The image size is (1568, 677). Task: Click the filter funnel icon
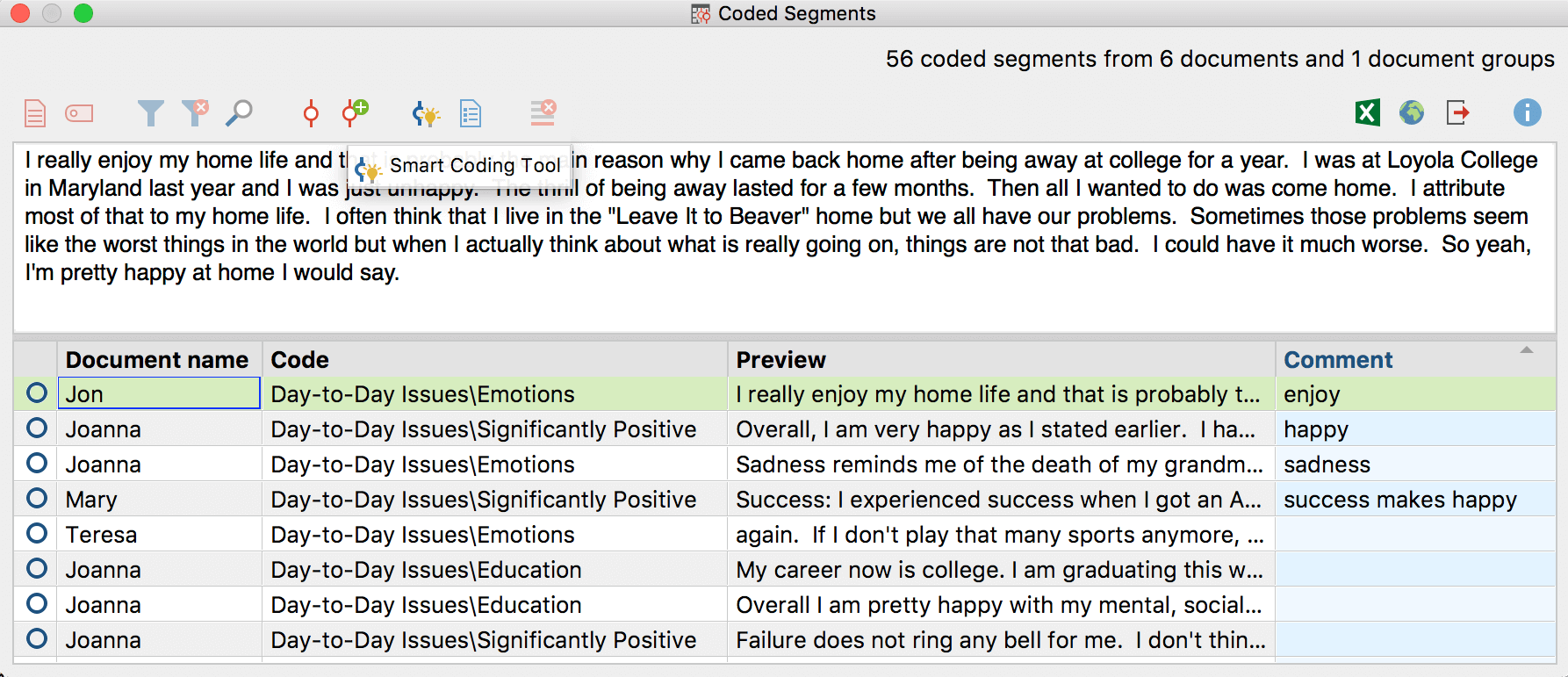[x=150, y=113]
